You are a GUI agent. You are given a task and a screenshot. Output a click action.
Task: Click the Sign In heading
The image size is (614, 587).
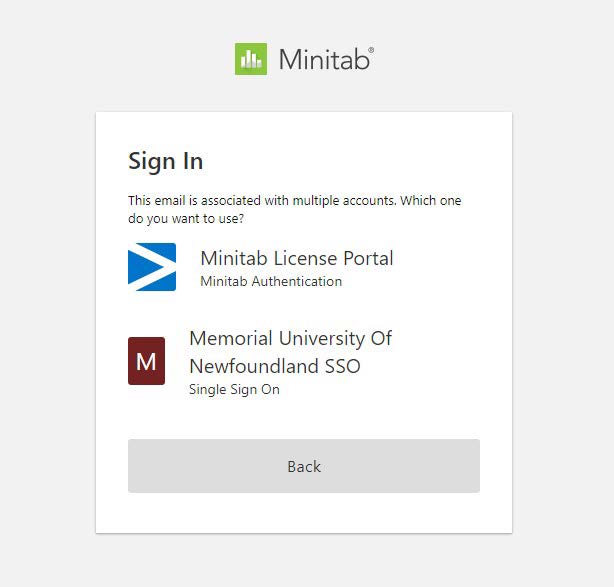tap(166, 161)
